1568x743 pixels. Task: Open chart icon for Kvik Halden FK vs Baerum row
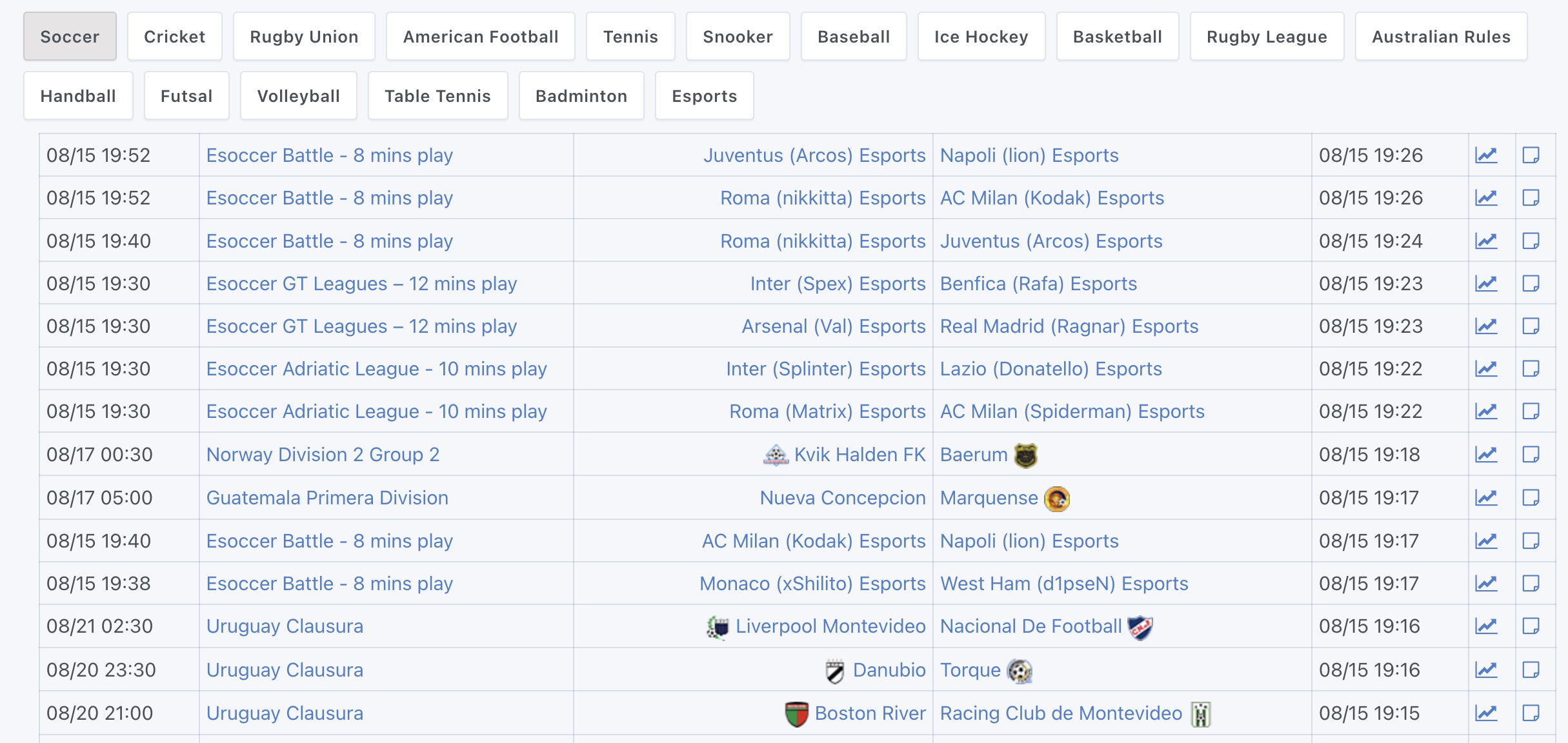(1486, 455)
